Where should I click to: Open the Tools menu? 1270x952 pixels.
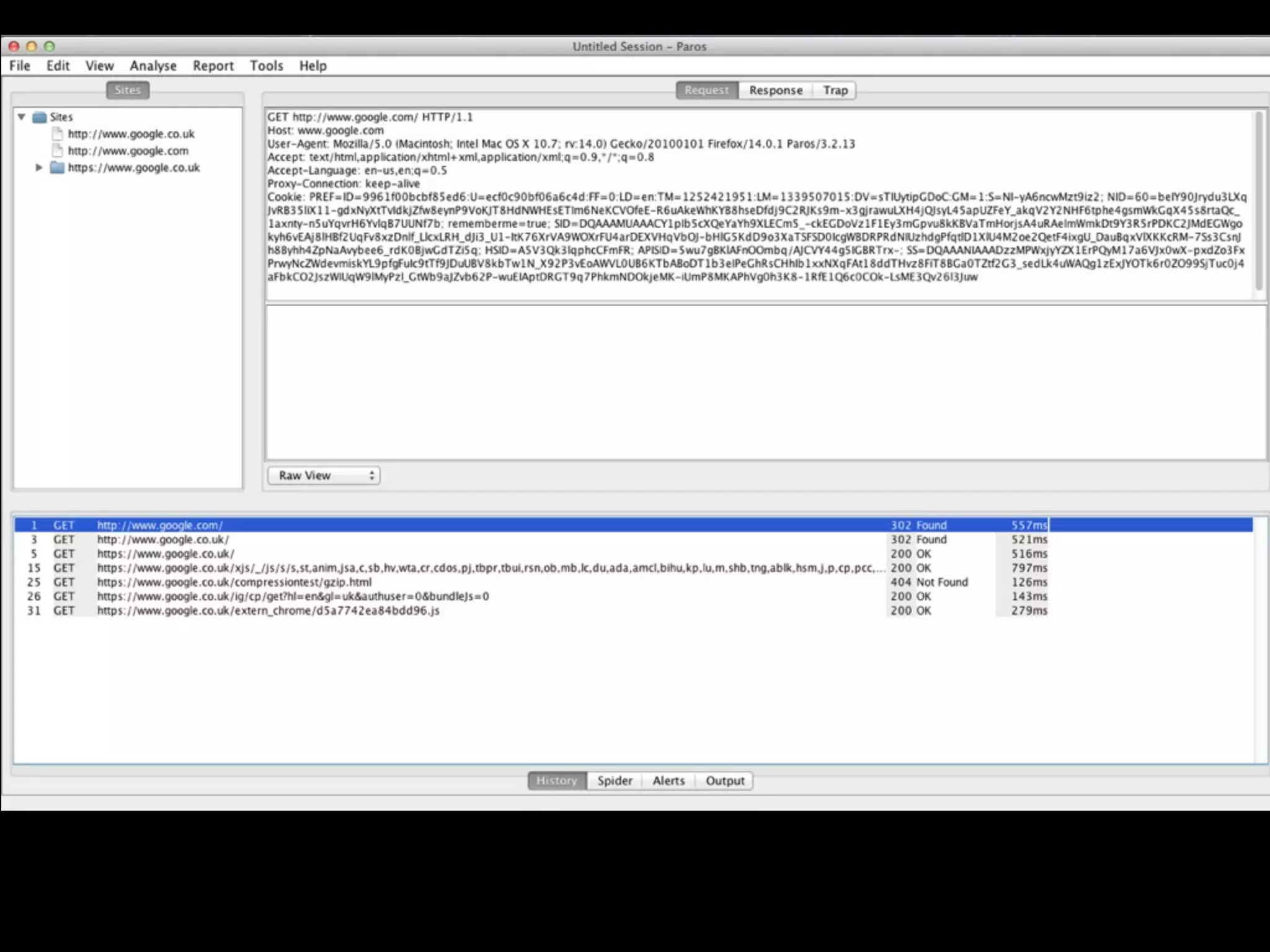266,66
